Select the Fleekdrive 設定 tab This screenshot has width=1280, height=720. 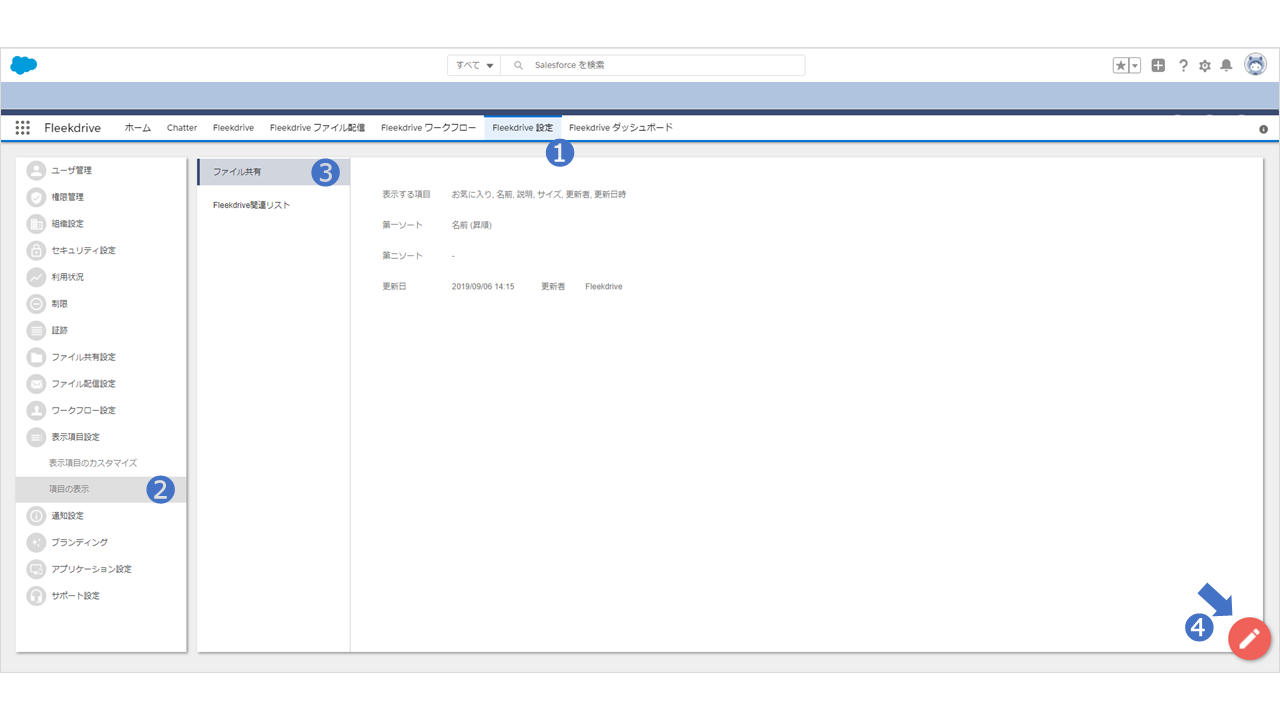(522, 128)
